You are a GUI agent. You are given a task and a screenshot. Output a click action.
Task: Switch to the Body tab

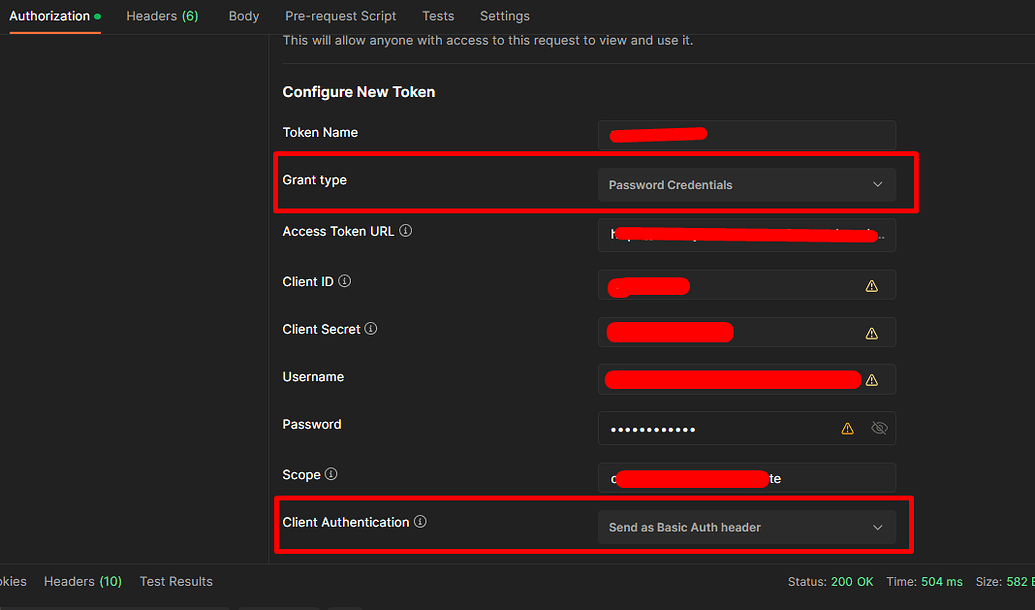tap(243, 16)
